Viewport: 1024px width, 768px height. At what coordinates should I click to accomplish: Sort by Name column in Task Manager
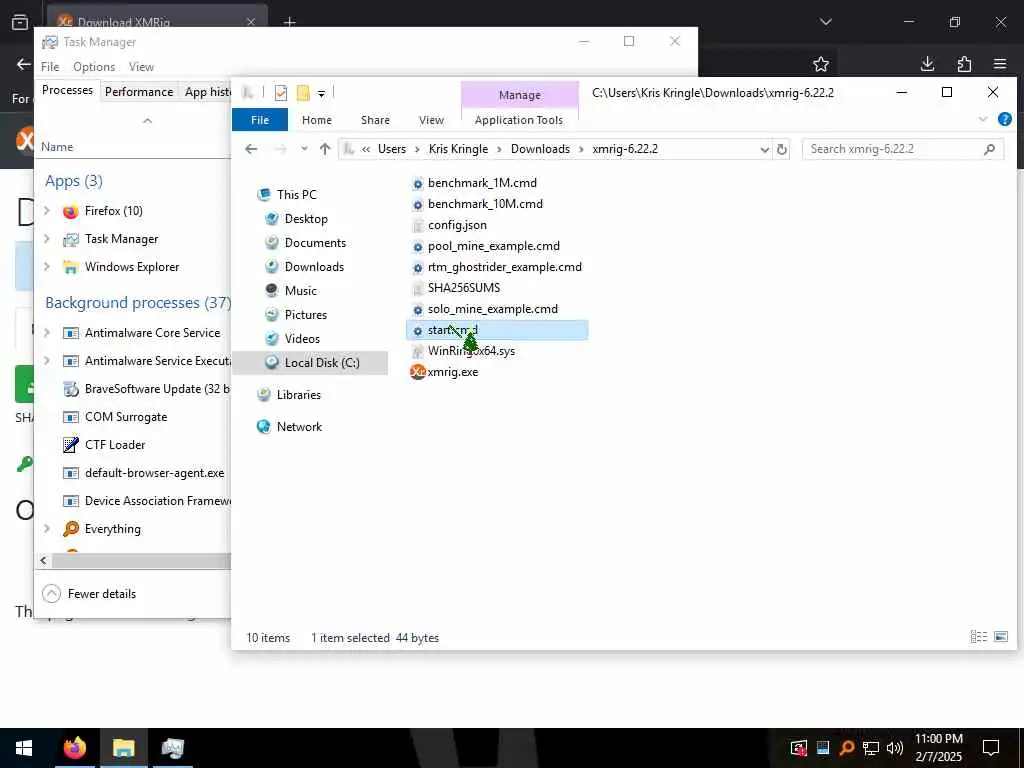(57, 147)
